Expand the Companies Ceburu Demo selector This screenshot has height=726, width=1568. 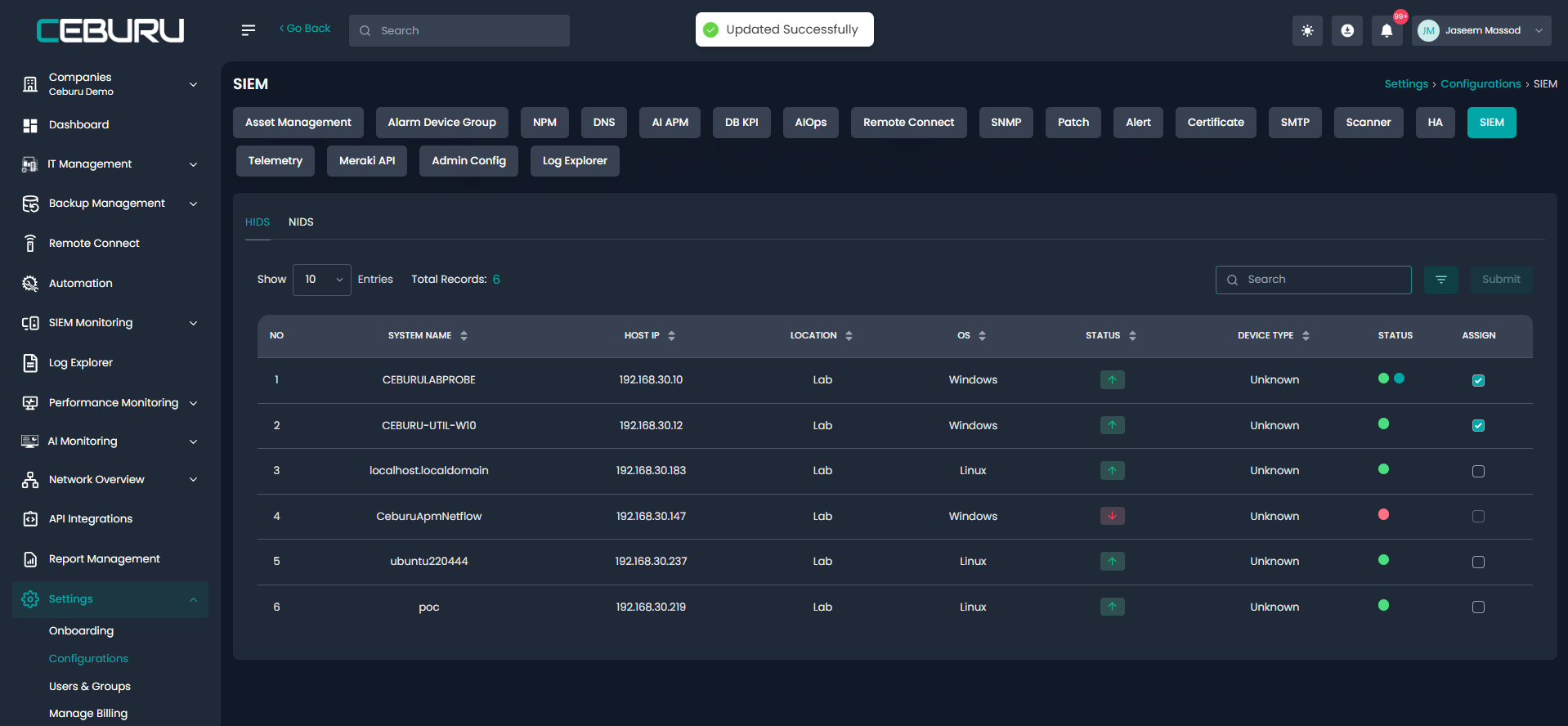(194, 84)
